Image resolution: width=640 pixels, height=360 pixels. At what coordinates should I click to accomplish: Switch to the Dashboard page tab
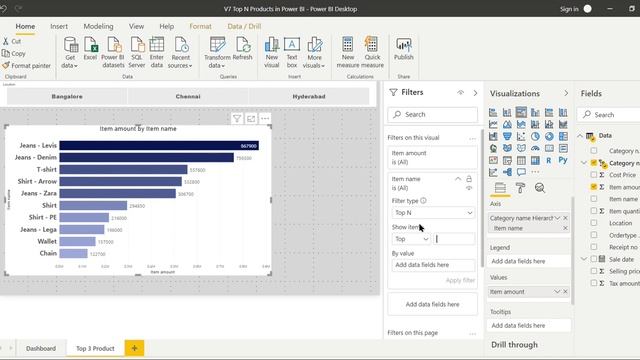pos(41,348)
